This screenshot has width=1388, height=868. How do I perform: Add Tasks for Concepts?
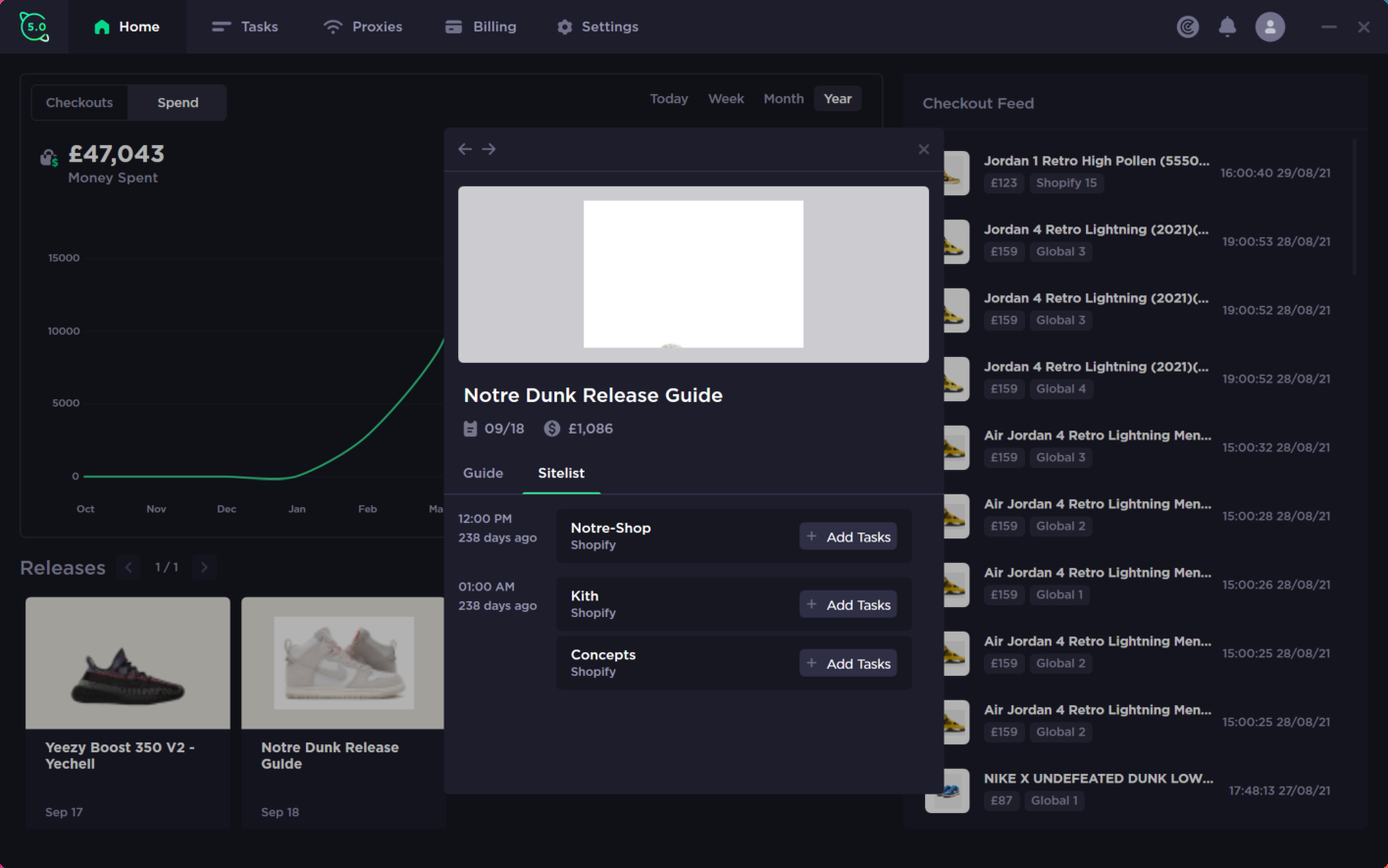[848, 664]
